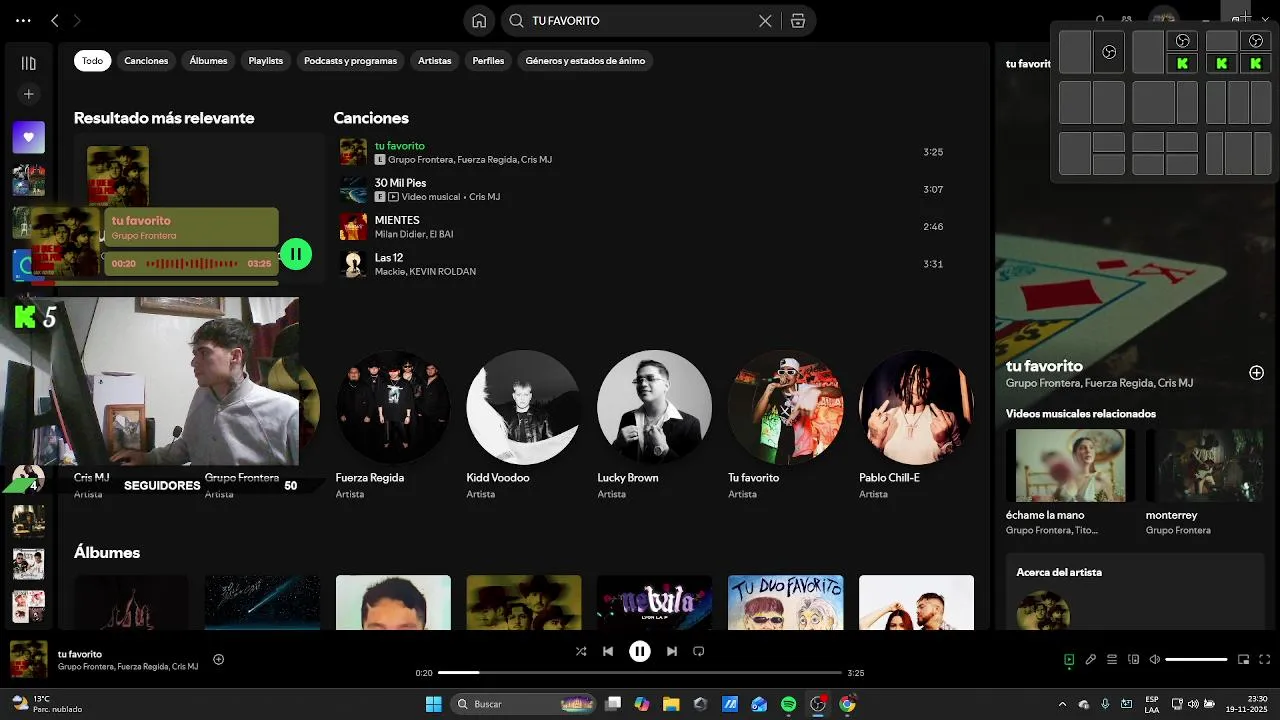Click the search input field
This screenshot has width=1280, height=720.
tap(640, 21)
